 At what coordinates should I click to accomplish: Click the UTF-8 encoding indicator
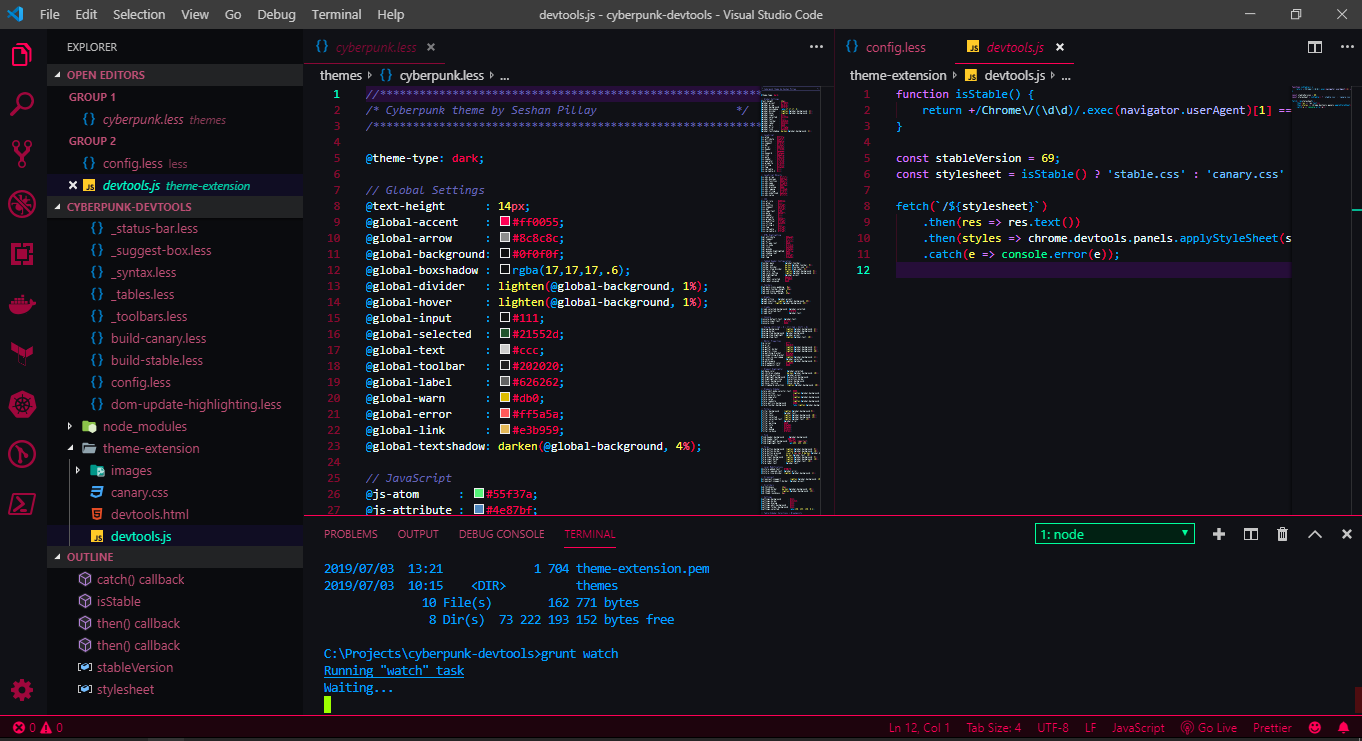pos(1053,728)
